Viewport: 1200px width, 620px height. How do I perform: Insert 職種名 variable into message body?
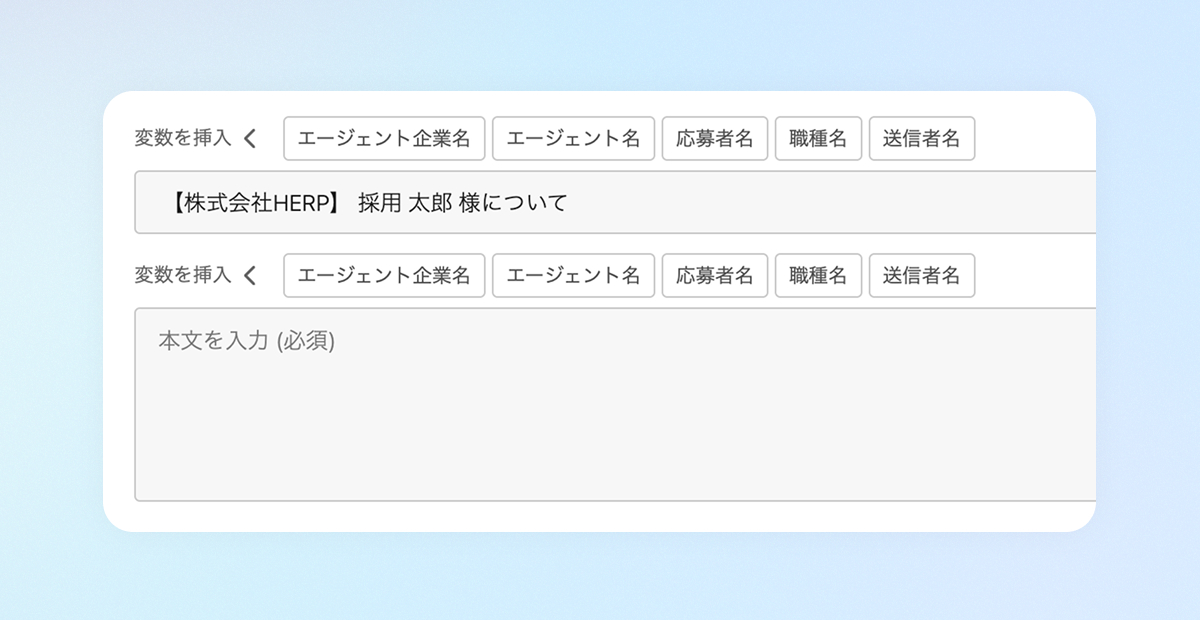(818, 275)
